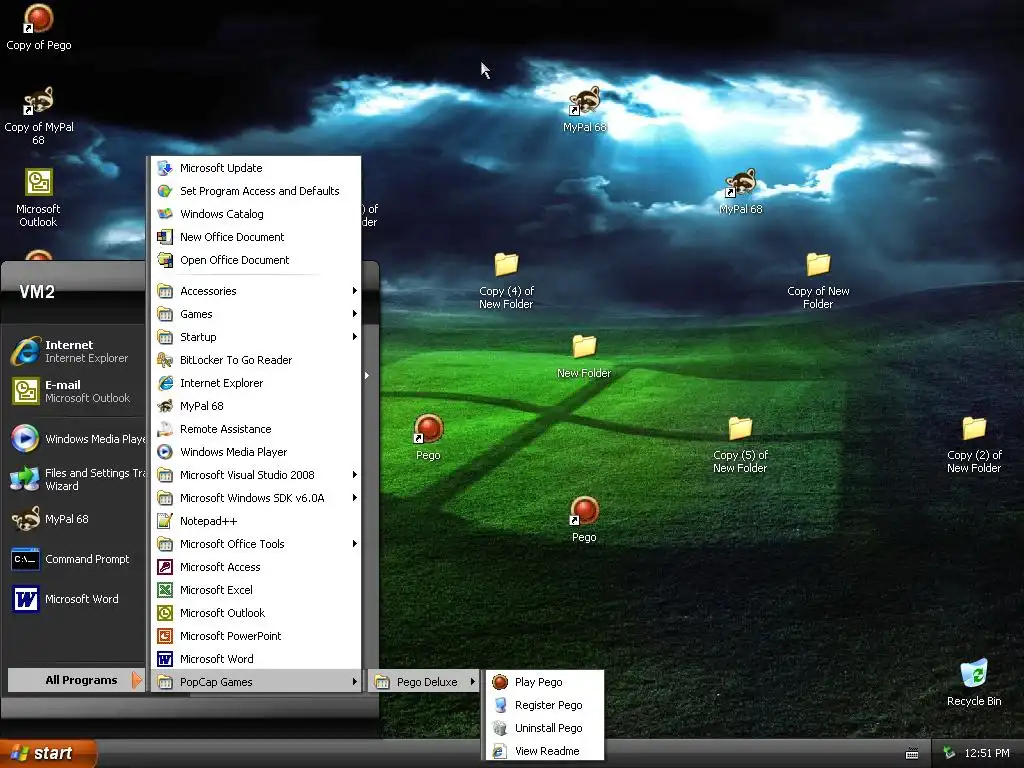Open Set Program Access and Defaults
The width and height of the screenshot is (1024, 768).
(x=256, y=191)
